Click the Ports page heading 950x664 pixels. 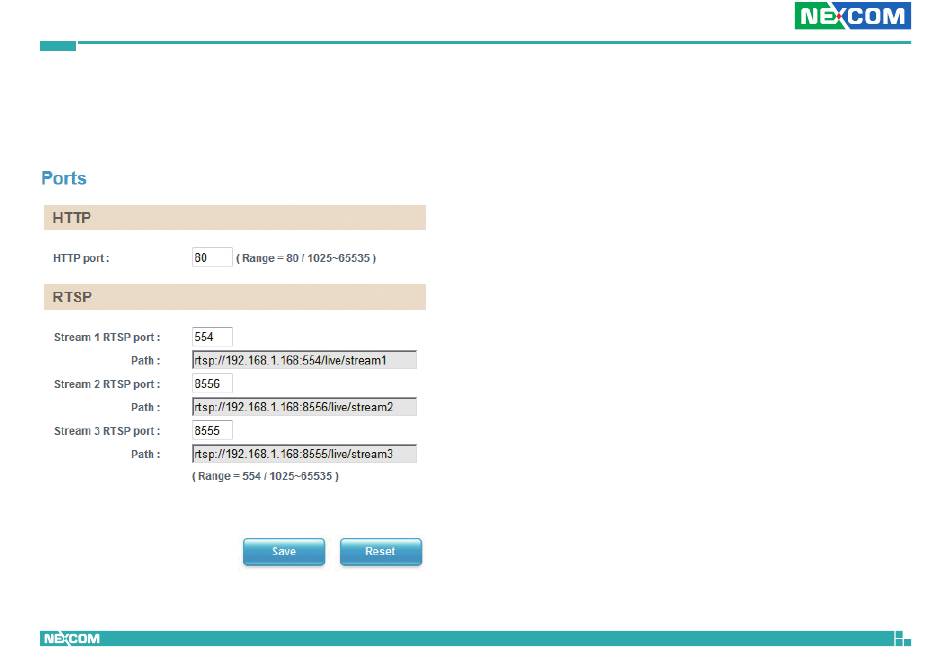[64, 178]
